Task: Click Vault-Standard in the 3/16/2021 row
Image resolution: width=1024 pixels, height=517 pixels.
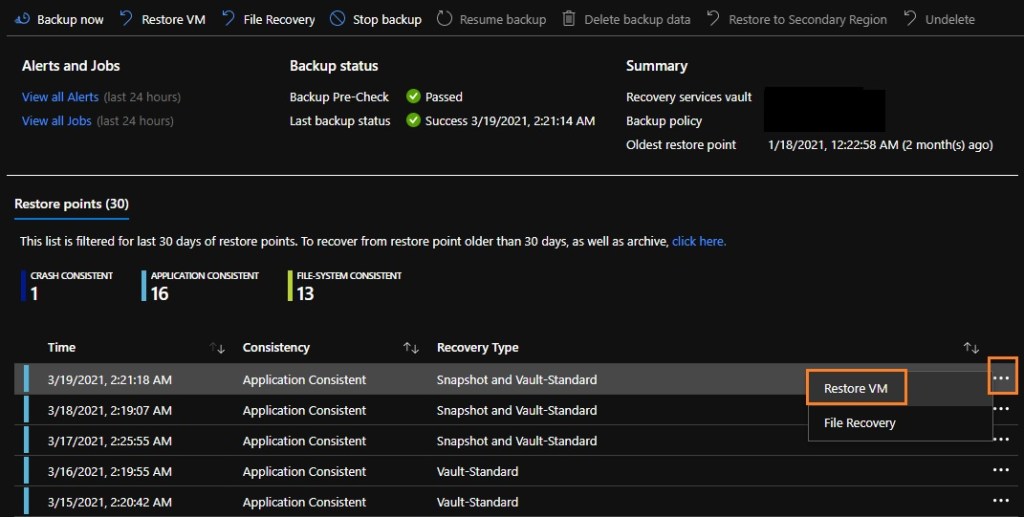Action: [477, 471]
